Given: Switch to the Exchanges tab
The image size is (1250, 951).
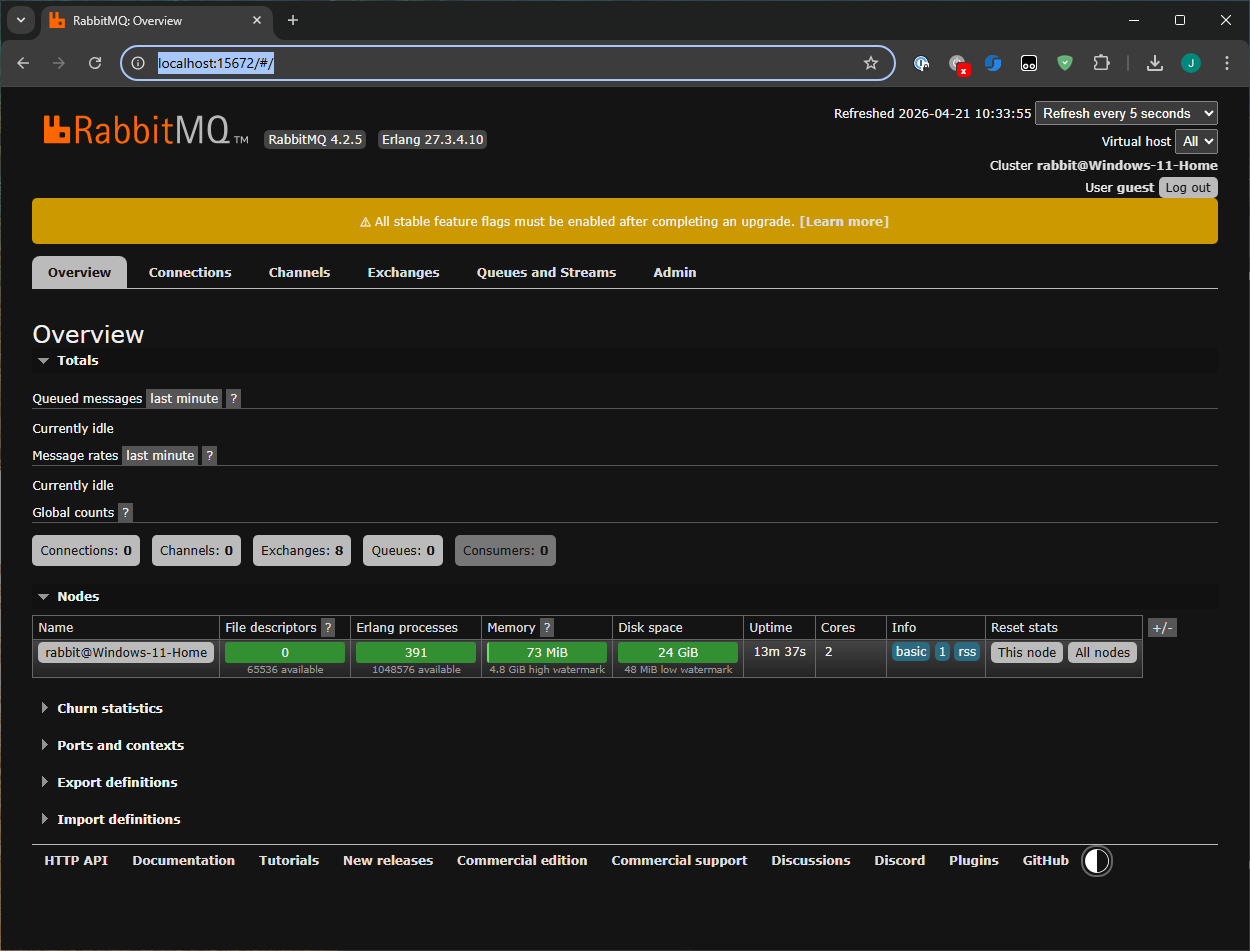Looking at the screenshot, I should tap(403, 272).
